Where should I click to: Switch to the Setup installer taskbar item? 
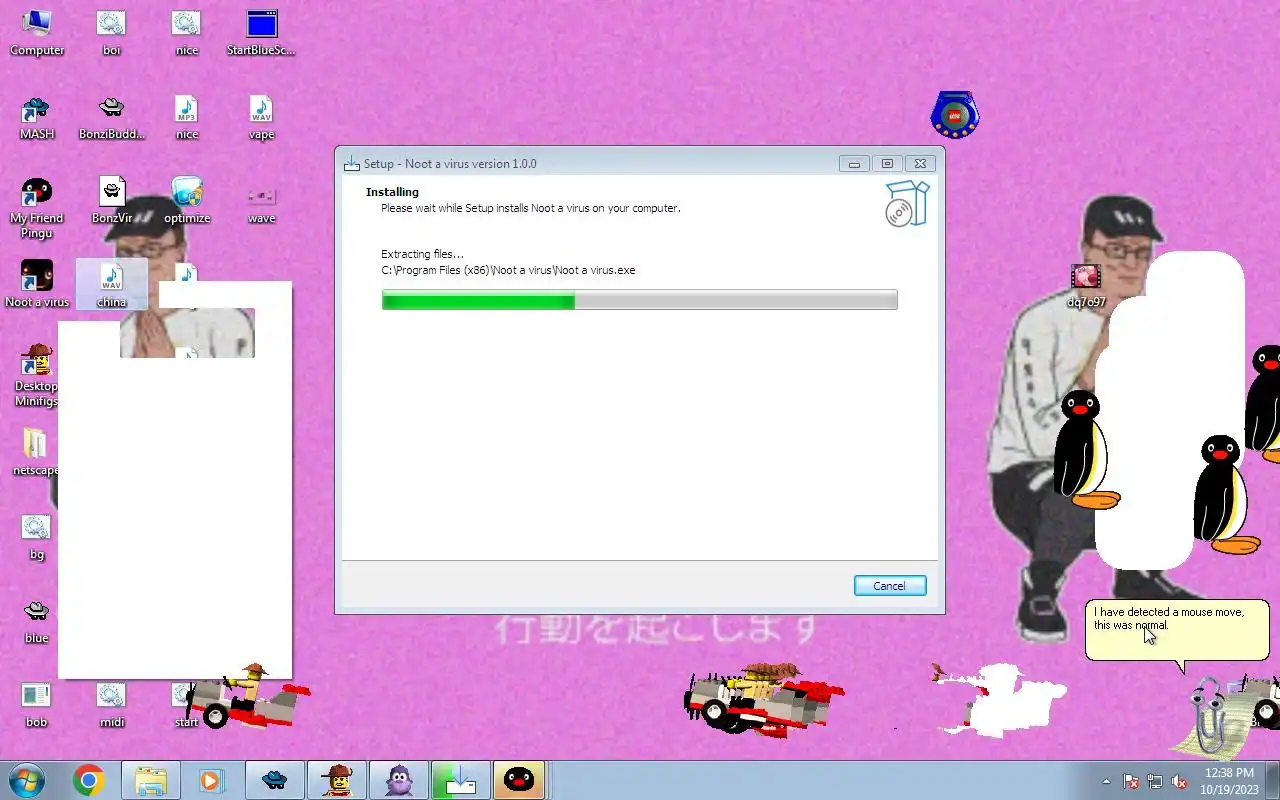(x=460, y=780)
